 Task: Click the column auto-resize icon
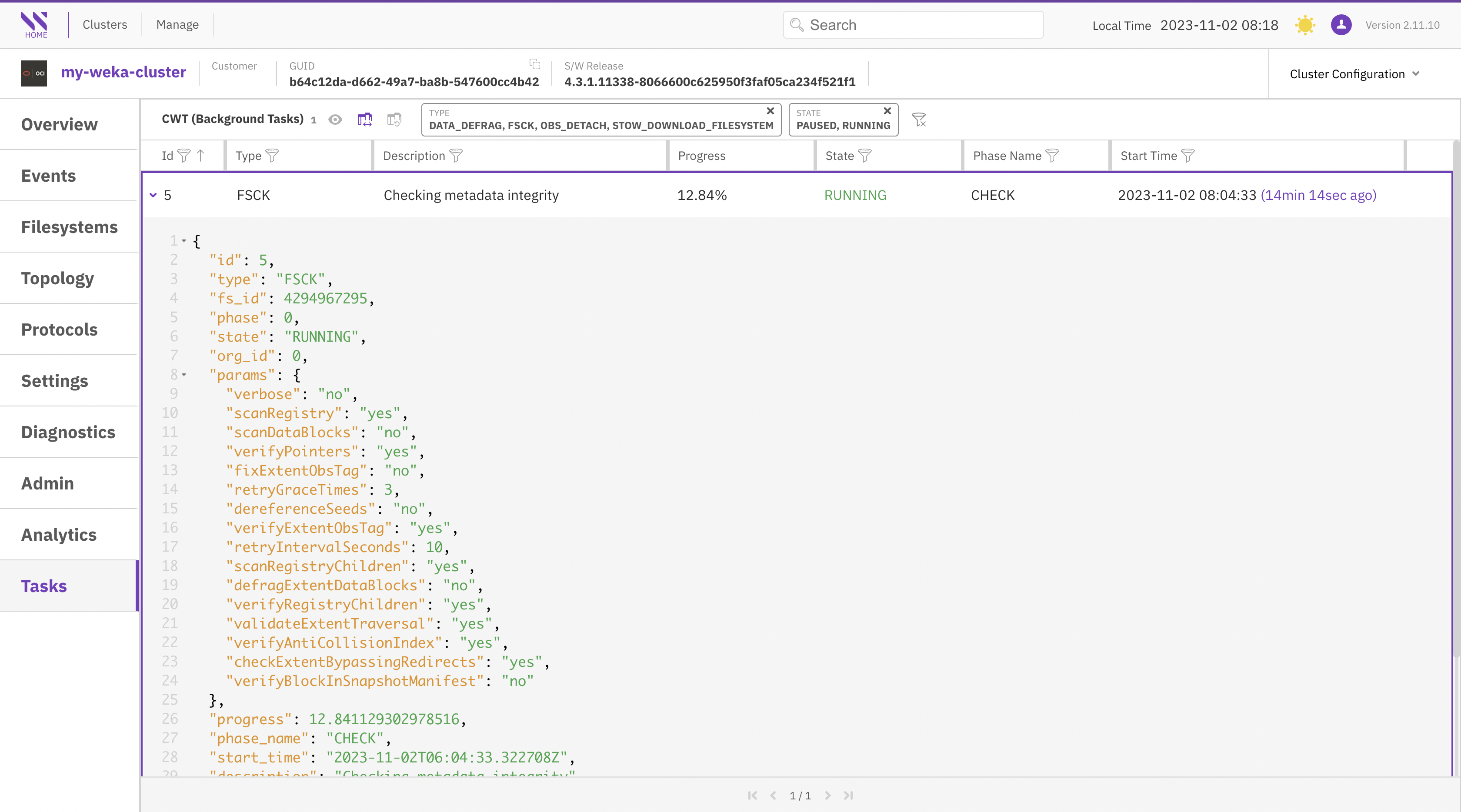365,120
